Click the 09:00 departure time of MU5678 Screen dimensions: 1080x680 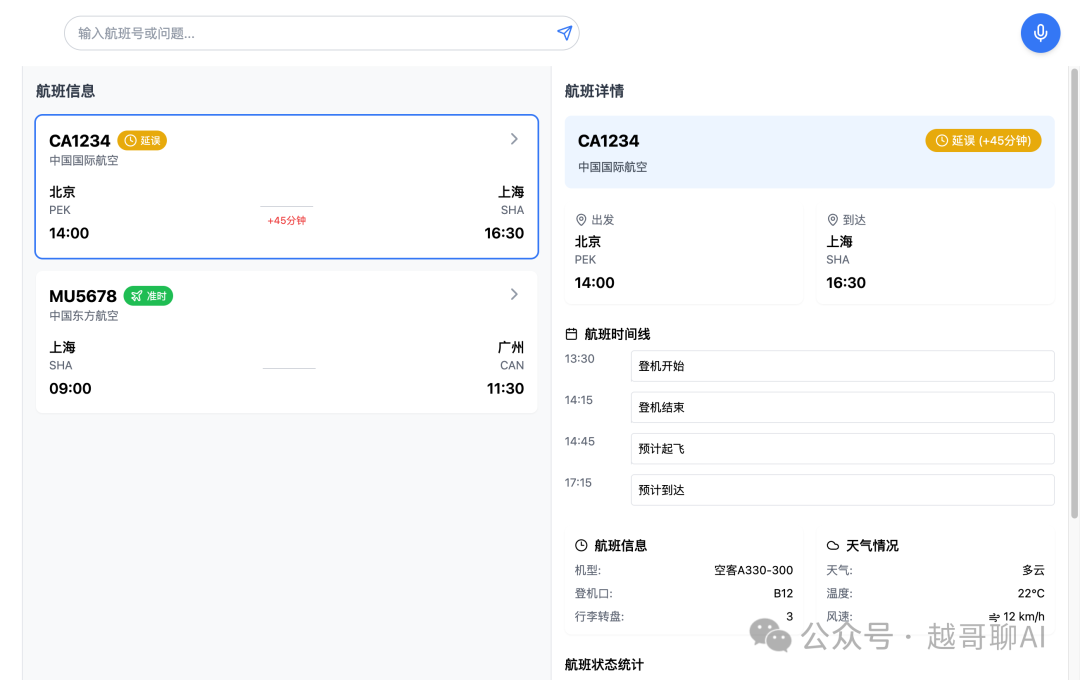(x=70, y=389)
